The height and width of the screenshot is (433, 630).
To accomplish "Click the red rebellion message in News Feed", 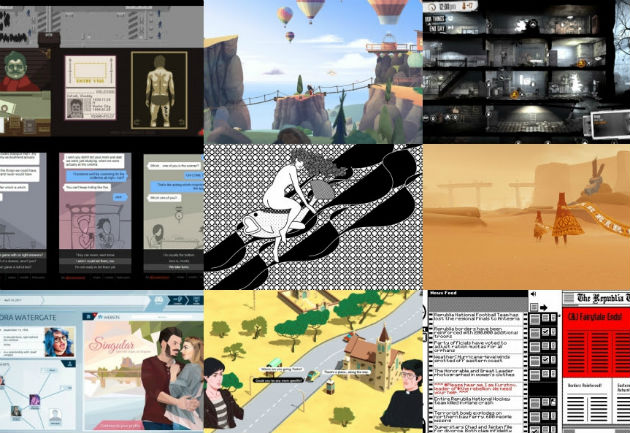I will pos(476,388).
